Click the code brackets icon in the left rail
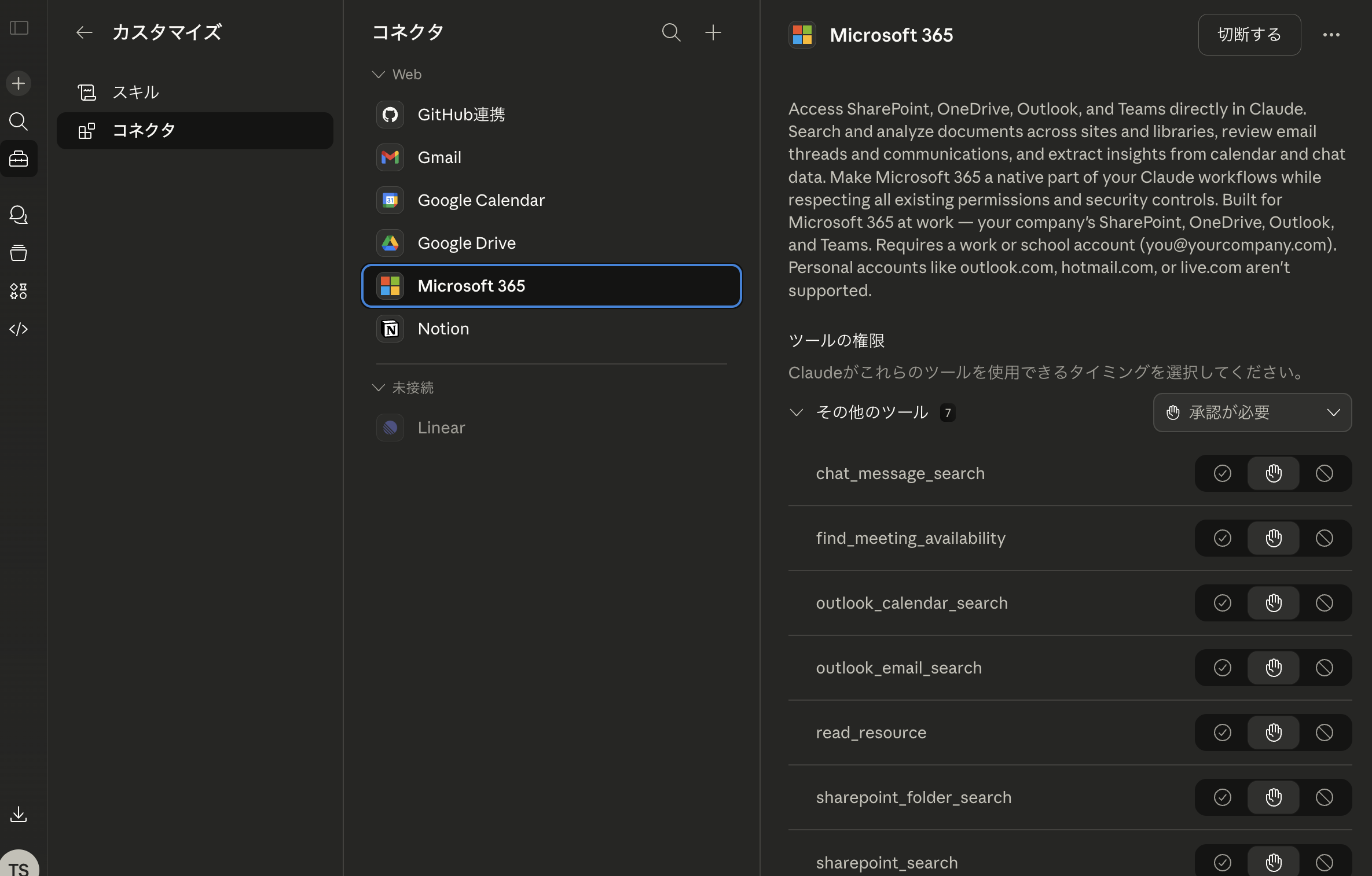Image resolution: width=1372 pixels, height=876 pixels. click(19, 329)
